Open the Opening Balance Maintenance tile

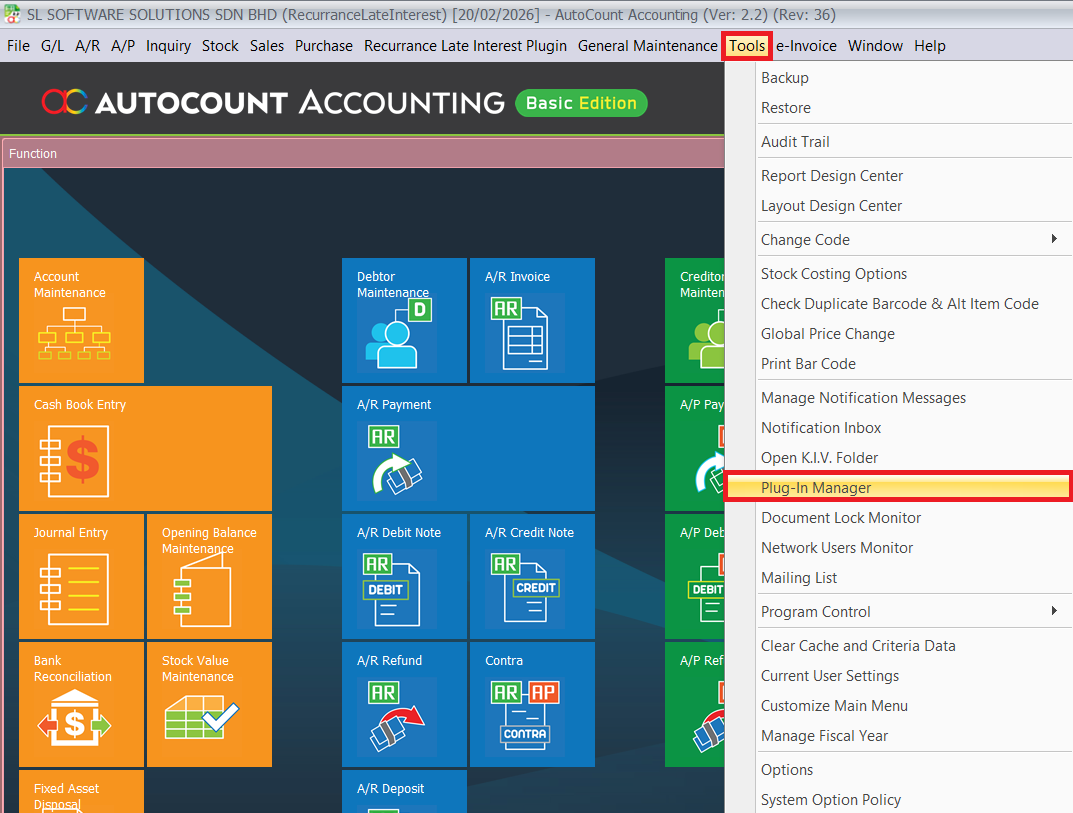(x=209, y=576)
